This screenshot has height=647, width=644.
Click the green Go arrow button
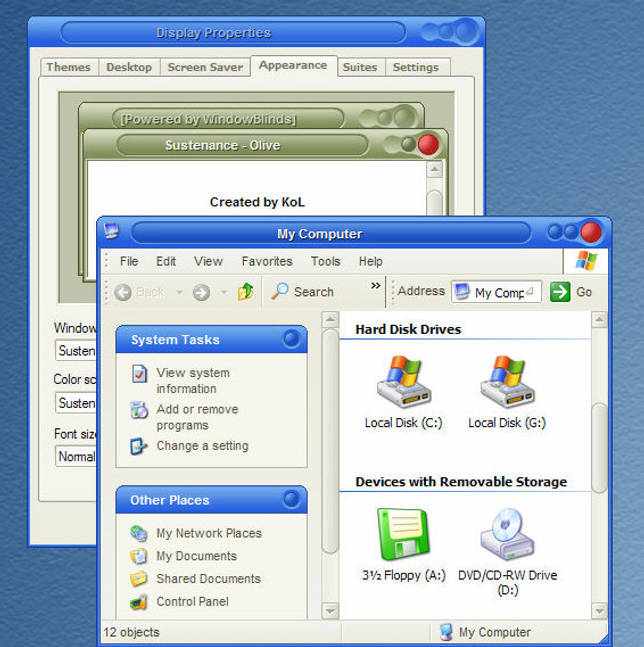click(x=560, y=292)
